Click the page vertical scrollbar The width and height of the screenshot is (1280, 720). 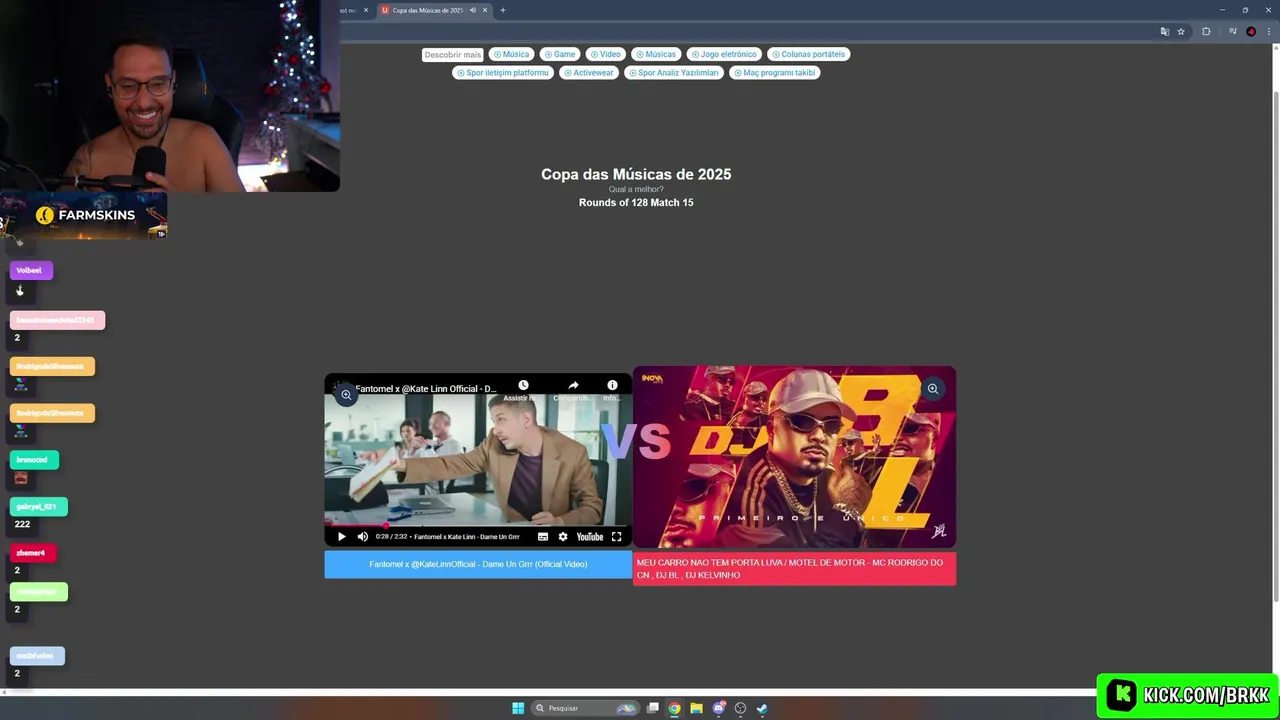1275,345
